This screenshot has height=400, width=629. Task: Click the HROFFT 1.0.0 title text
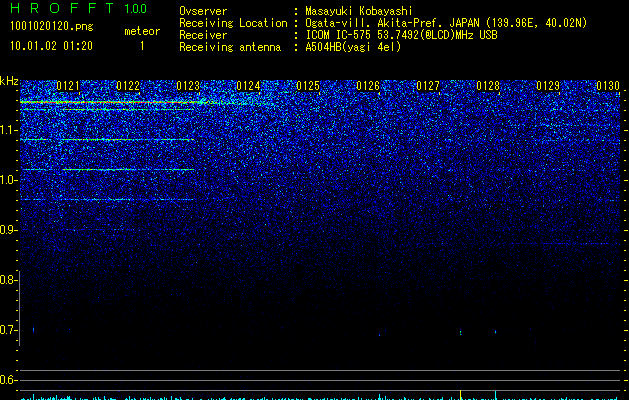pyautogui.click(x=79, y=8)
